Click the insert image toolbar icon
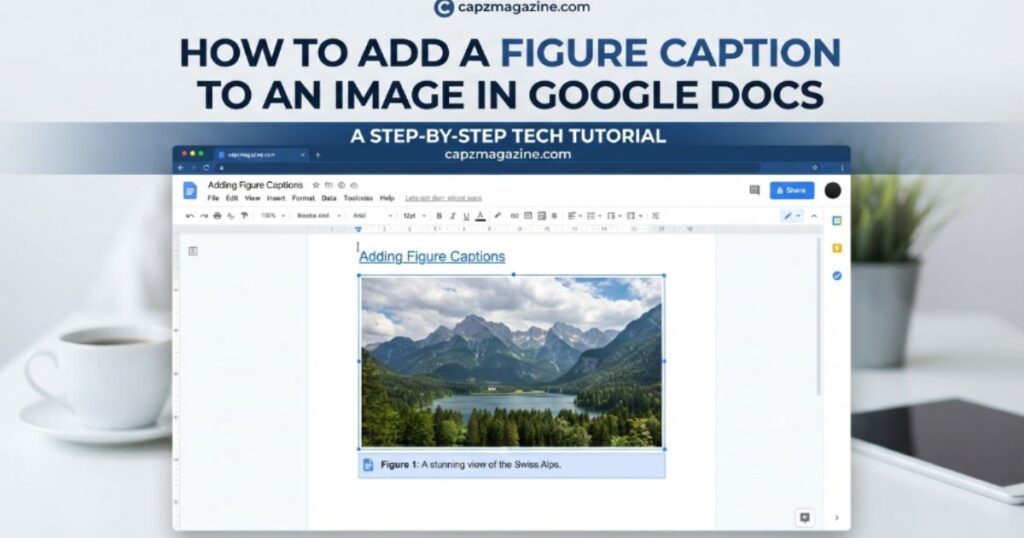 coord(541,216)
